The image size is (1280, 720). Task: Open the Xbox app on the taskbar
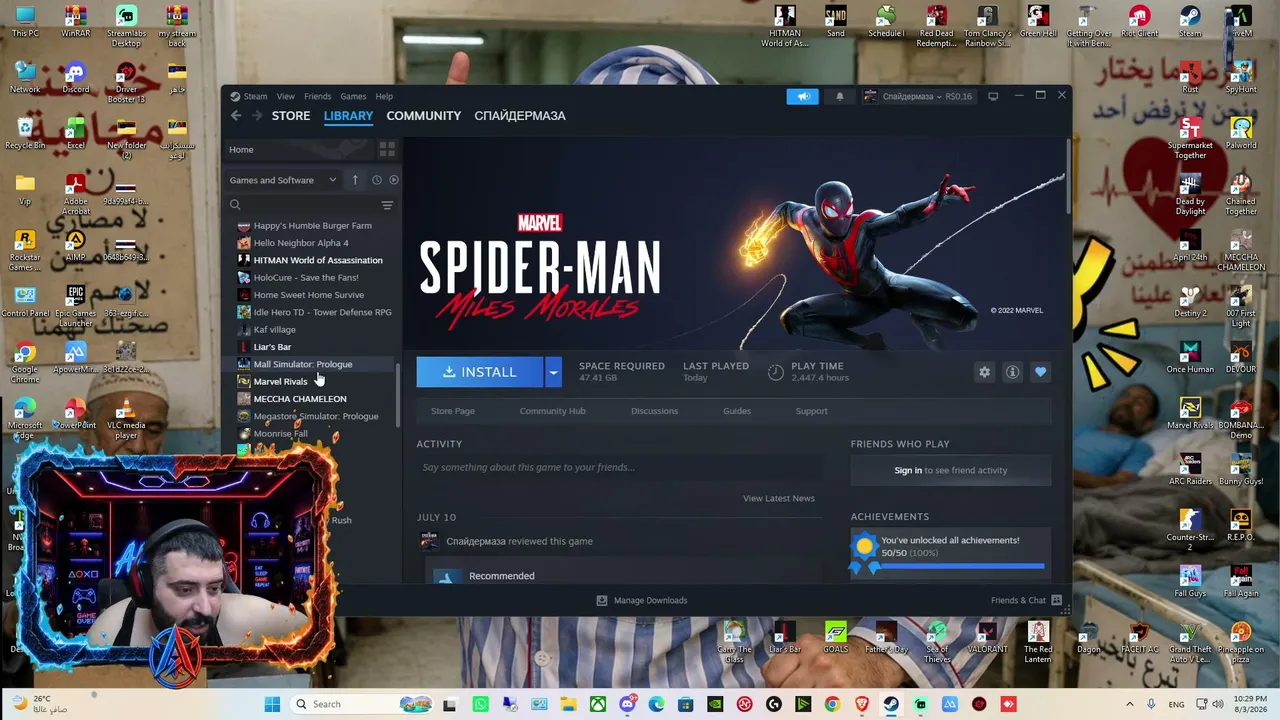pyautogui.click(x=597, y=704)
